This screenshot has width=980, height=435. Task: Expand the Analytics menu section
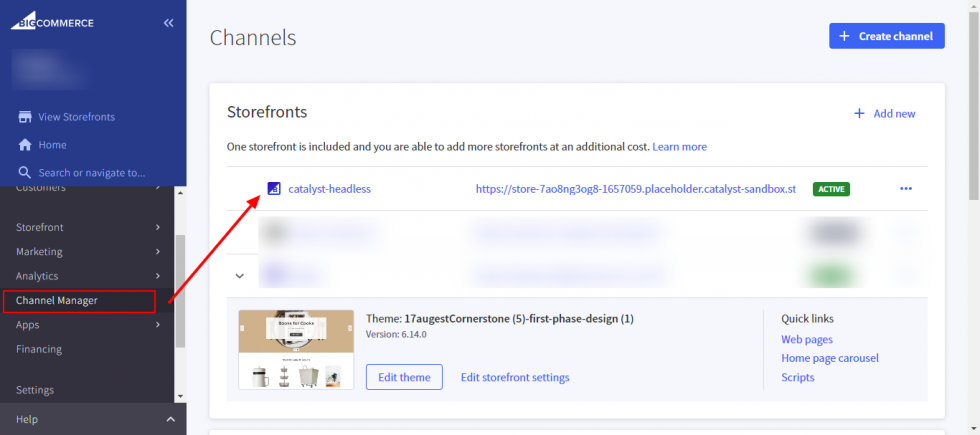[158, 276]
